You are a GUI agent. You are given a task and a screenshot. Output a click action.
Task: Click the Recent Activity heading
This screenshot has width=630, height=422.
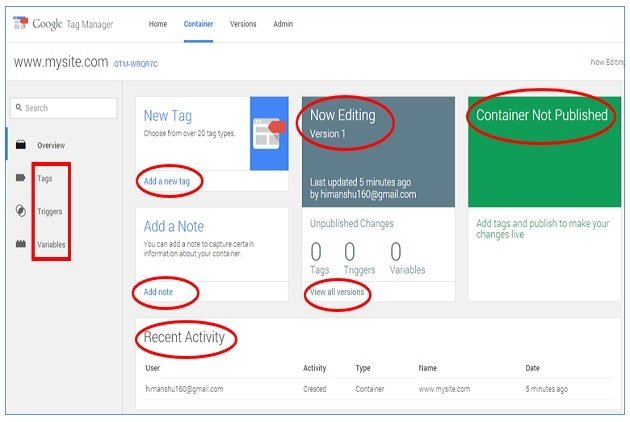184,337
